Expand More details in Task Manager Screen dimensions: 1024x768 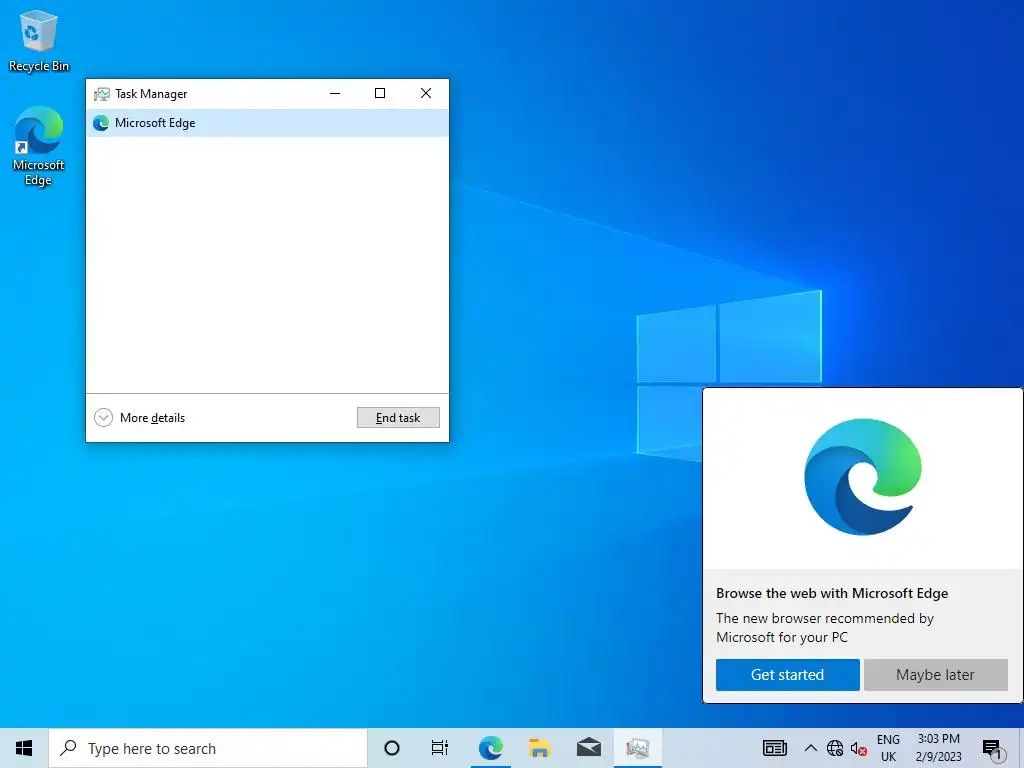click(140, 417)
